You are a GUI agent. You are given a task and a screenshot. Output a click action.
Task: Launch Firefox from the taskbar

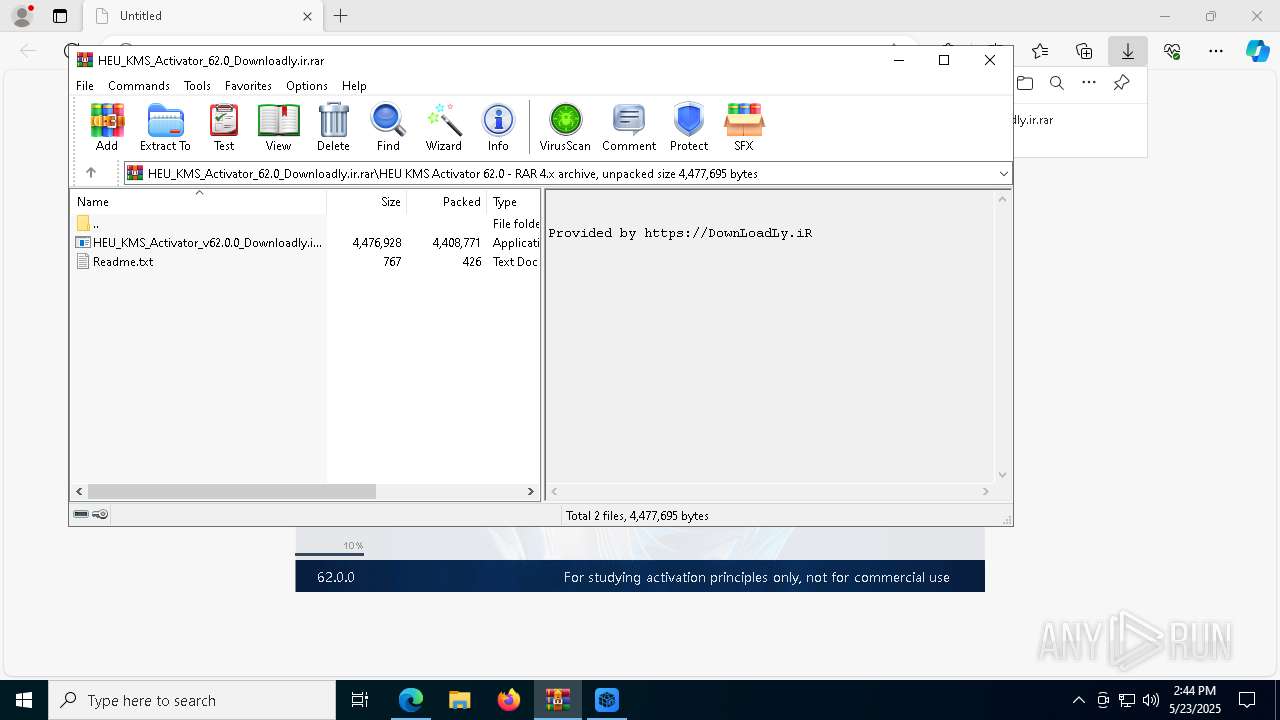(x=508, y=700)
